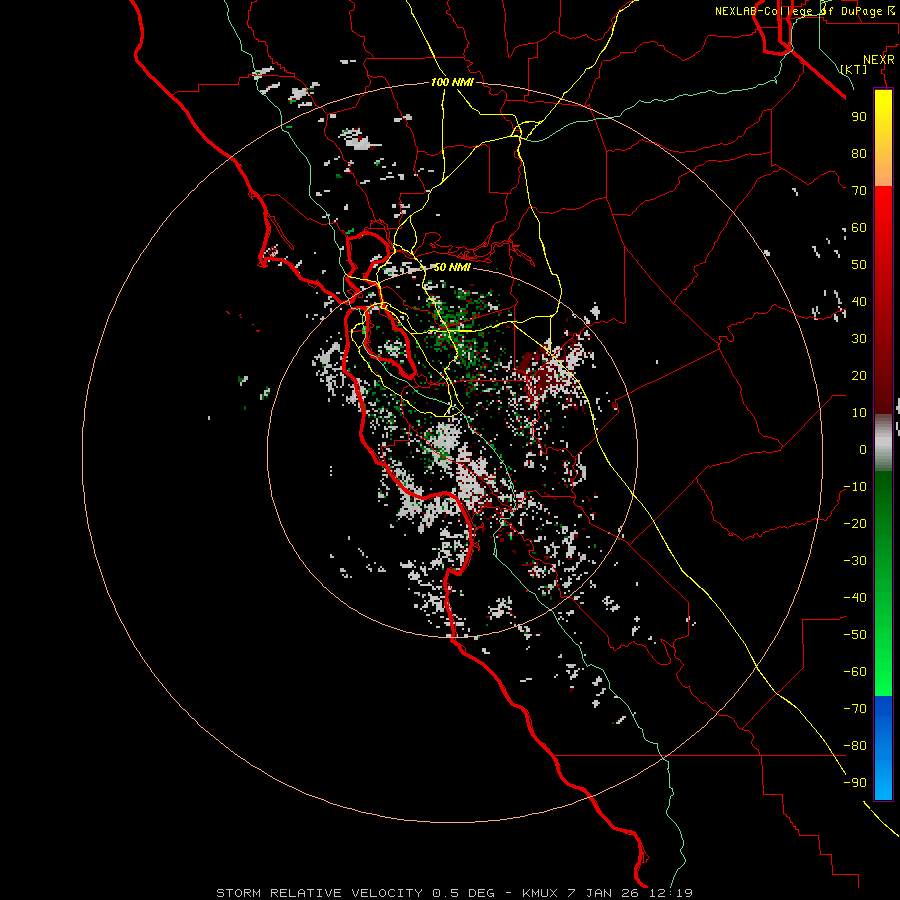900x900 pixels.
Task: Click the "KMUX" radar site identifier
Action: pyautogui.click(x=540, y=893)
